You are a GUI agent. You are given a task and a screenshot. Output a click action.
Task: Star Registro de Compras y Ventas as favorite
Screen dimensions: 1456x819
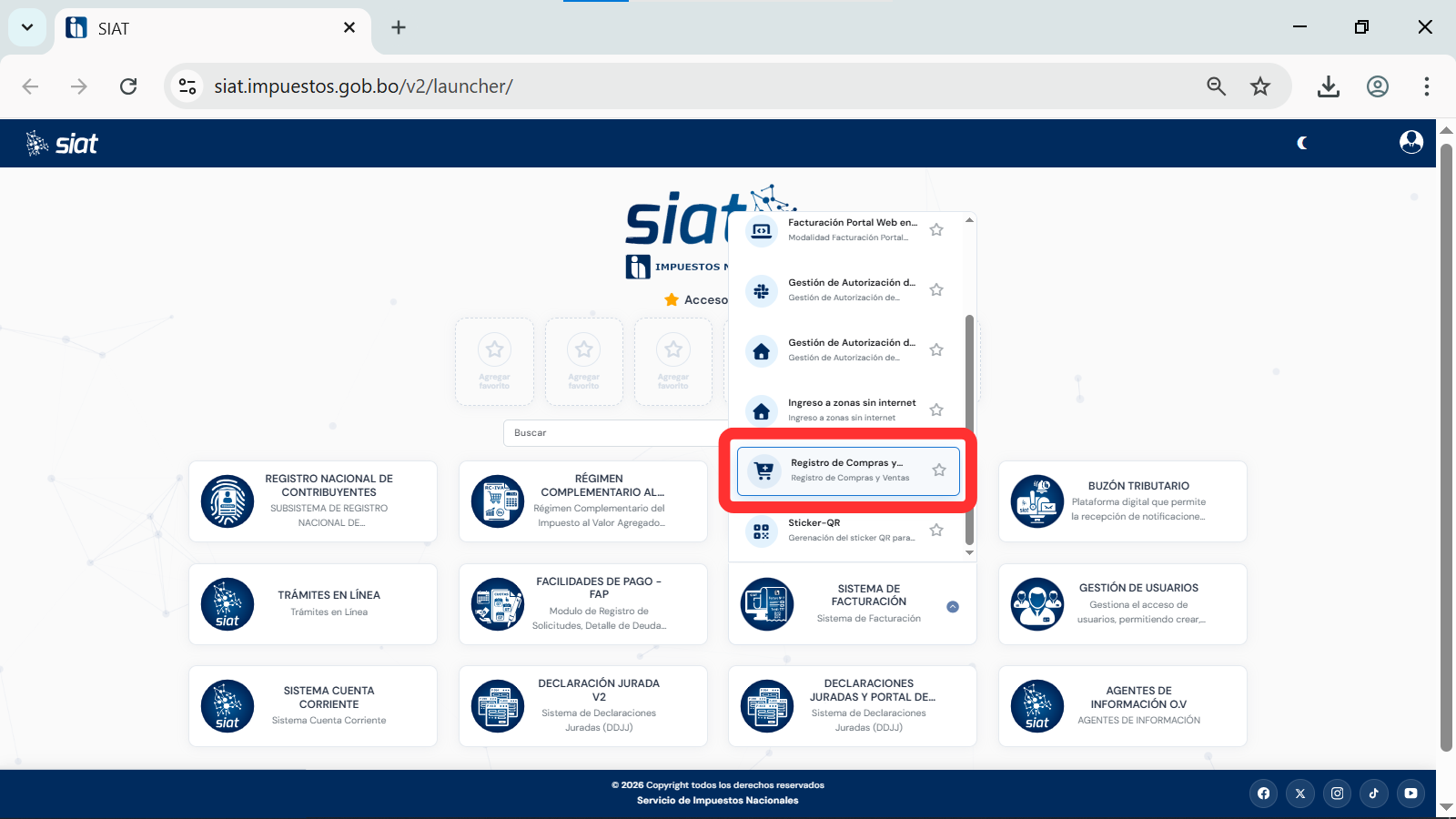(937, 470)
